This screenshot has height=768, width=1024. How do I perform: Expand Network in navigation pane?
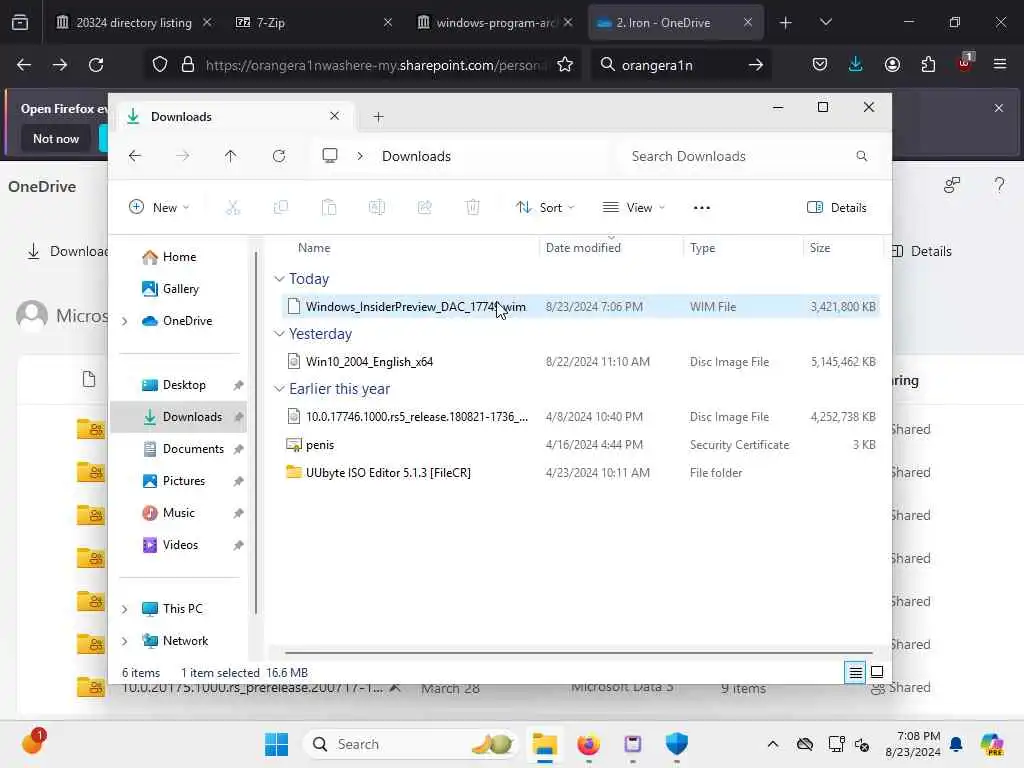click(125, 641)
